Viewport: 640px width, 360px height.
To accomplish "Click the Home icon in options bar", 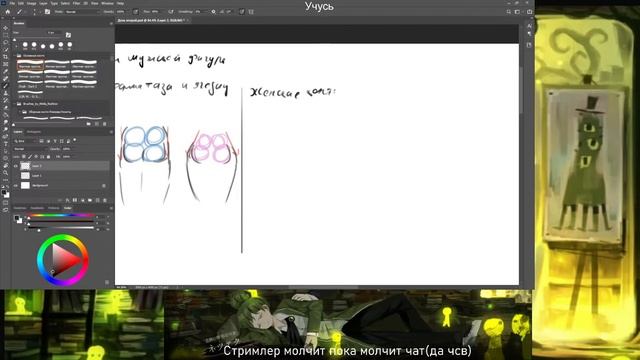I will coord(7,12).
